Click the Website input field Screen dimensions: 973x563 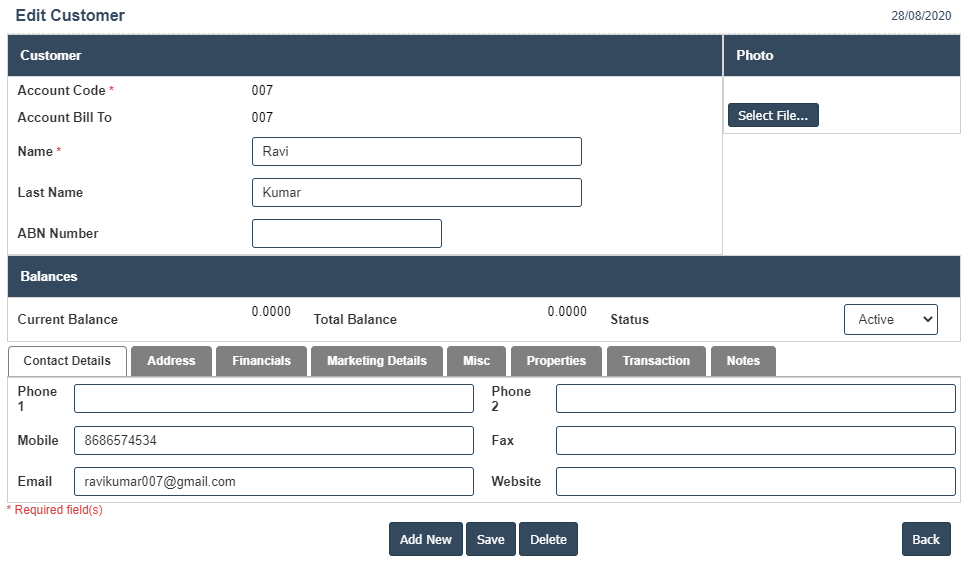755,482
